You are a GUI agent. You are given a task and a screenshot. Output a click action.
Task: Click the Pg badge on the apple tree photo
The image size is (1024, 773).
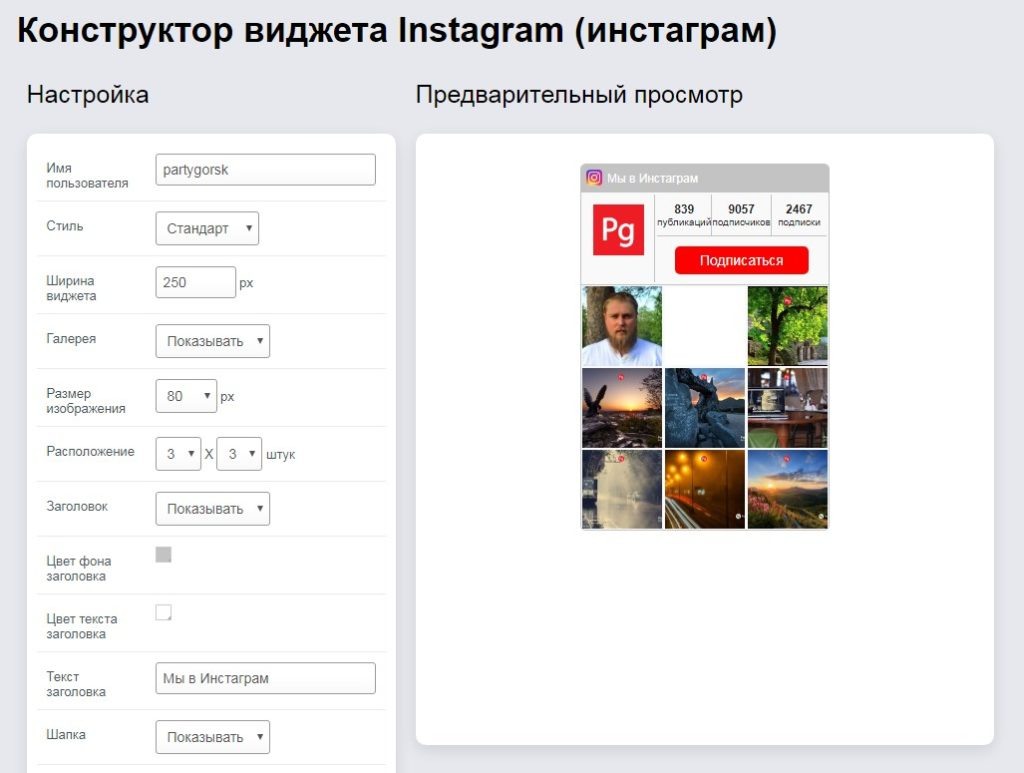click(x=785, y=301)
